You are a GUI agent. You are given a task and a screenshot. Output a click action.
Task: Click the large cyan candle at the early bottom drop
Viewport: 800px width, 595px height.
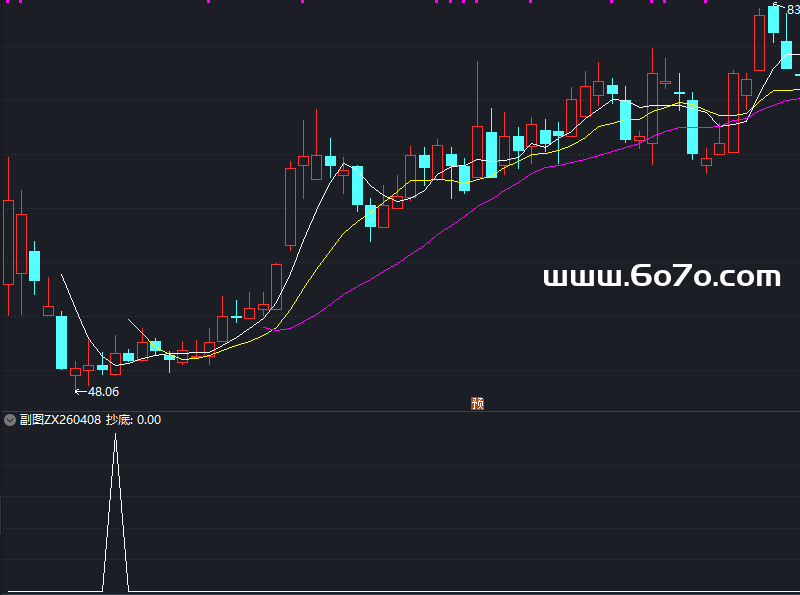[x=61, y=342]
